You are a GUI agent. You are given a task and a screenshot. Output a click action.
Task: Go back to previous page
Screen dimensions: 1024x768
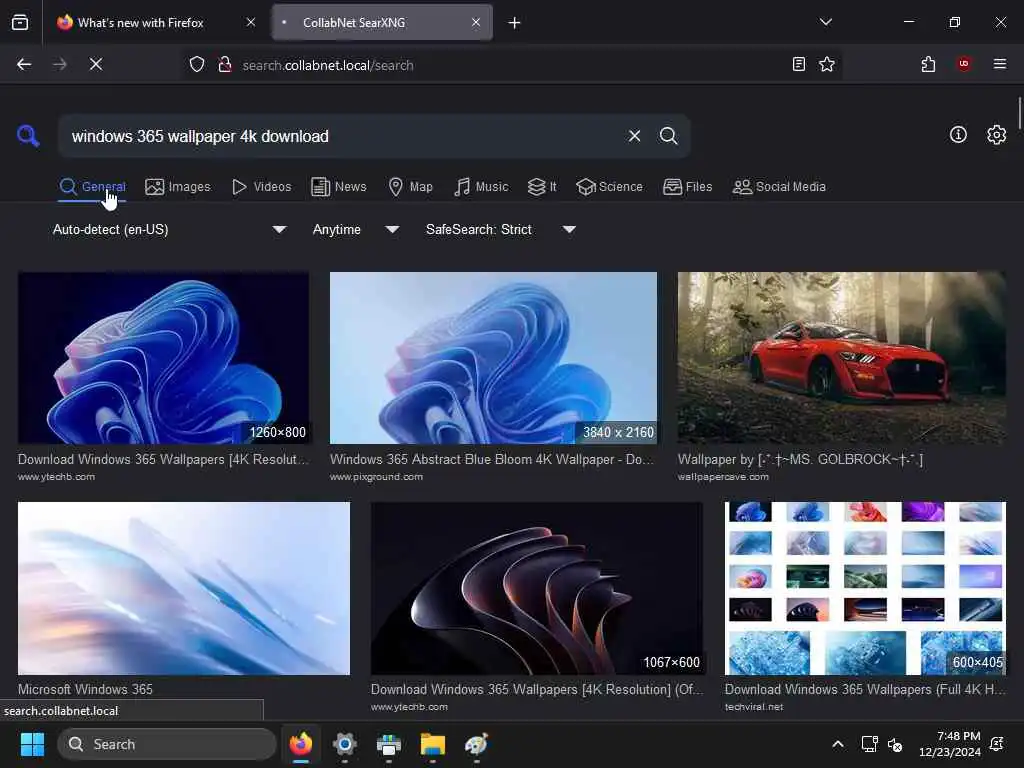[x=24, y=64]
